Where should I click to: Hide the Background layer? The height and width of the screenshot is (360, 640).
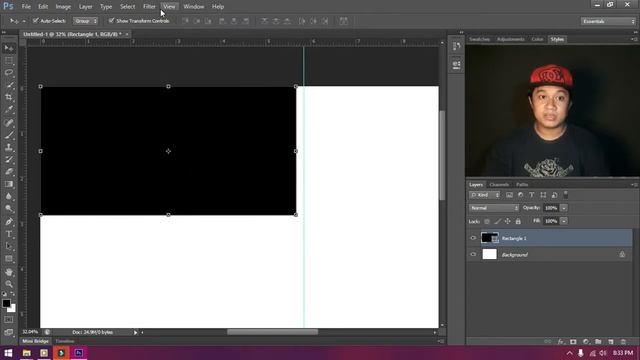[x=473, y=254]
